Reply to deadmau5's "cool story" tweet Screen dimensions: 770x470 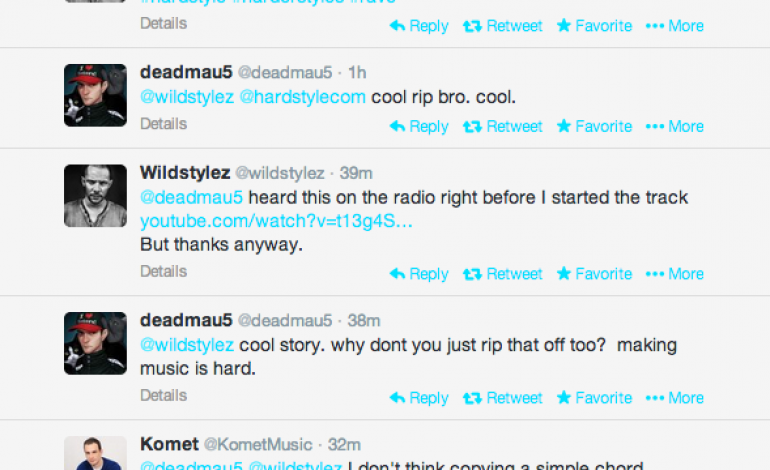point(419,398)
